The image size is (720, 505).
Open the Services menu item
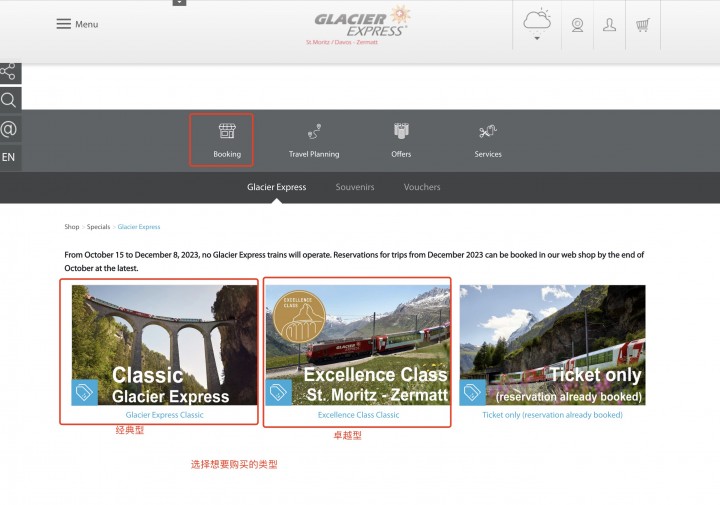488,140
